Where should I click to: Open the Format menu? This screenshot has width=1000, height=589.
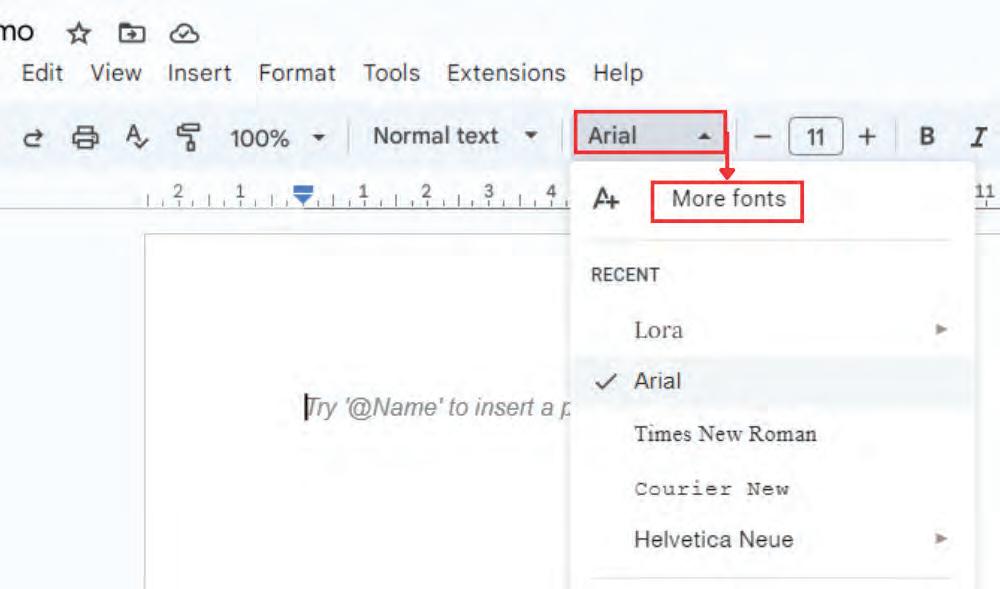(297, 73)
